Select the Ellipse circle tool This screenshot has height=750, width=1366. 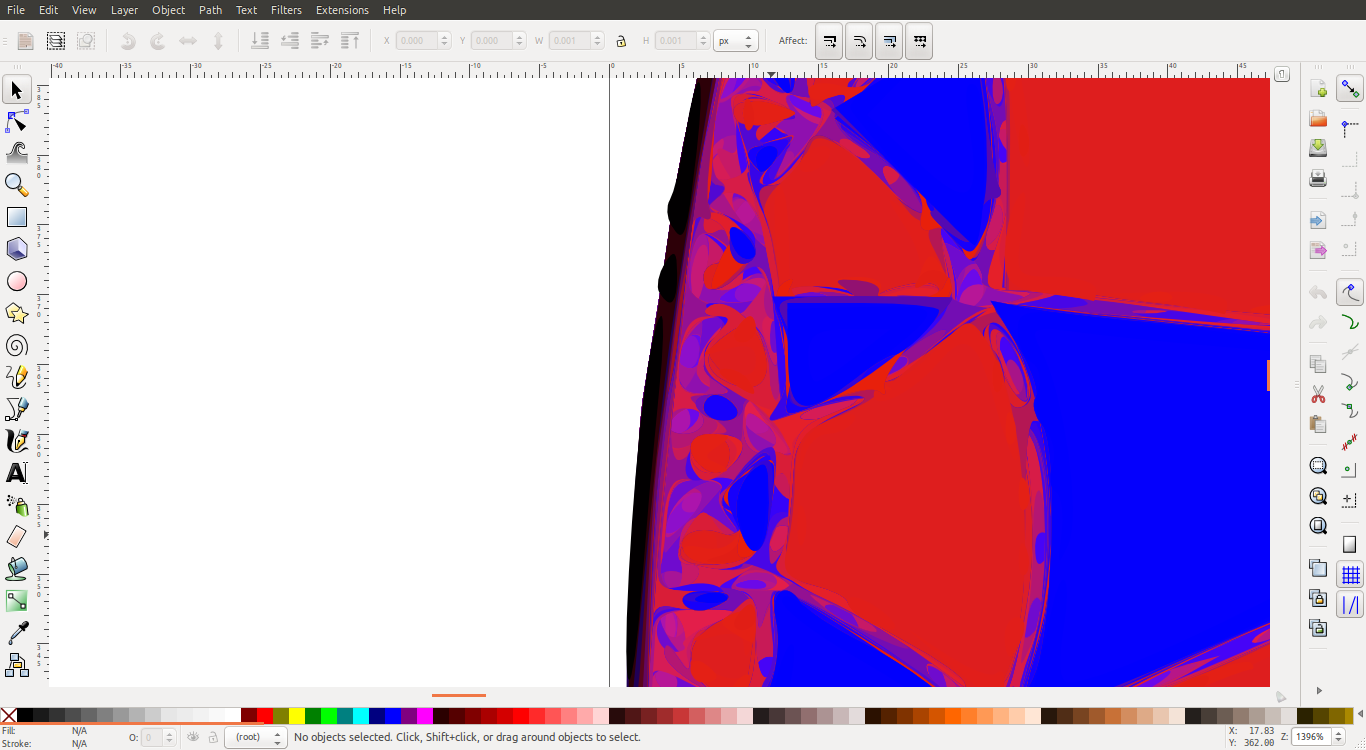point(17,281)
